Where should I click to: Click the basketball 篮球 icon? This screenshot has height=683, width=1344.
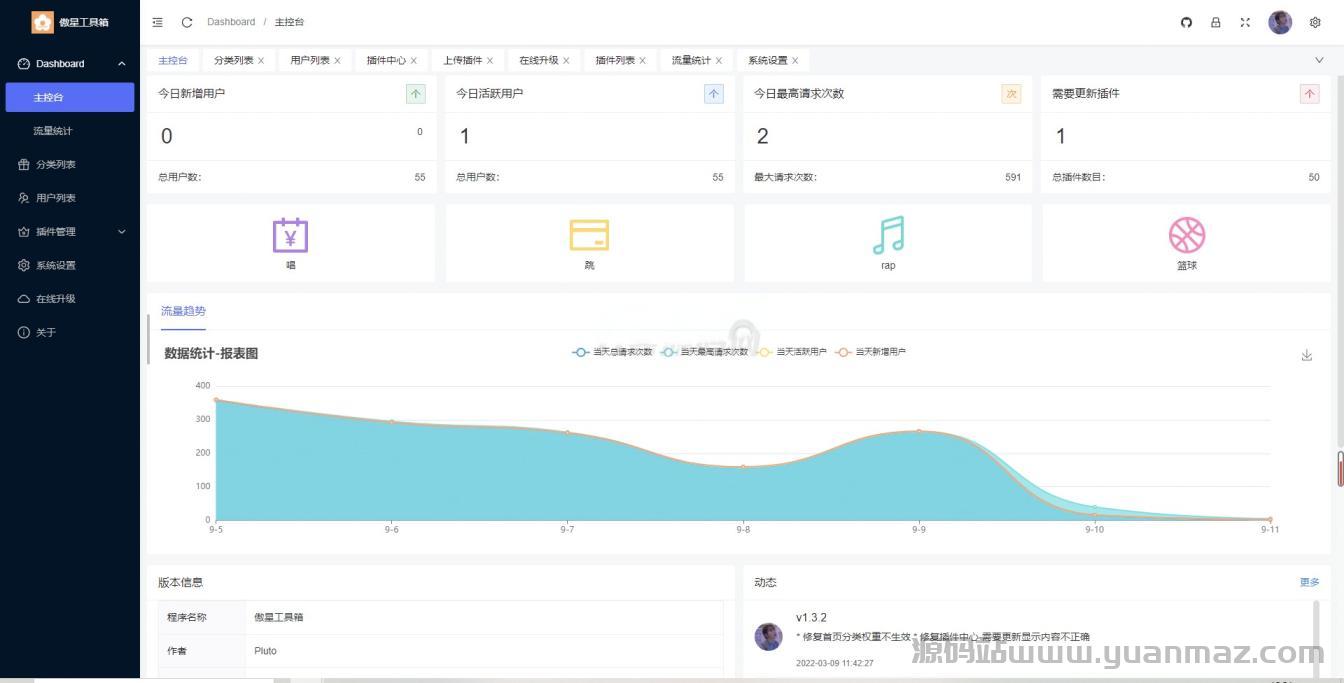(1186, 236)
